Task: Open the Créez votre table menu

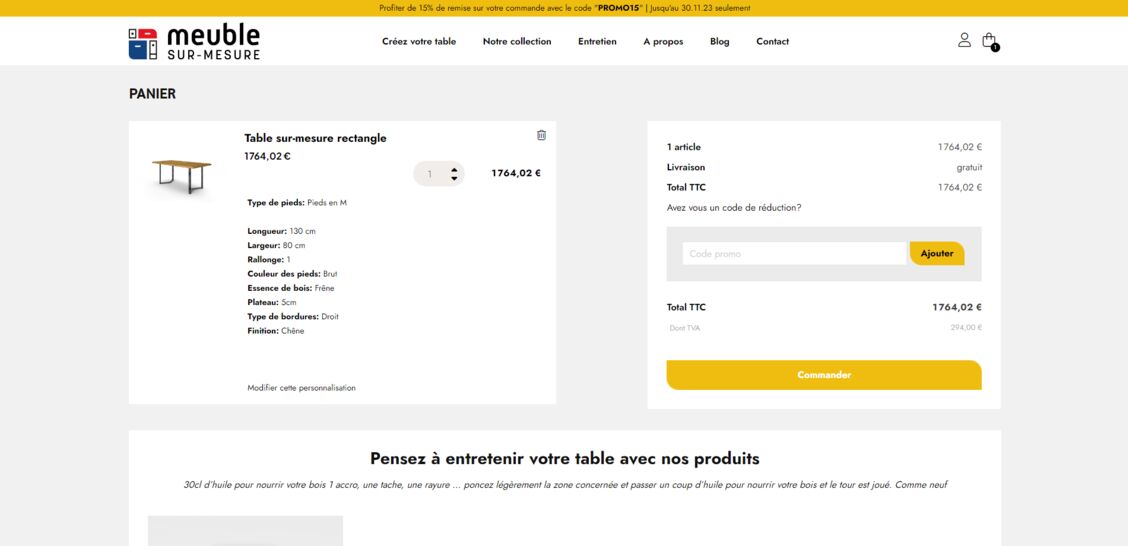Action: pyautogui.click(x=419, y=42)
